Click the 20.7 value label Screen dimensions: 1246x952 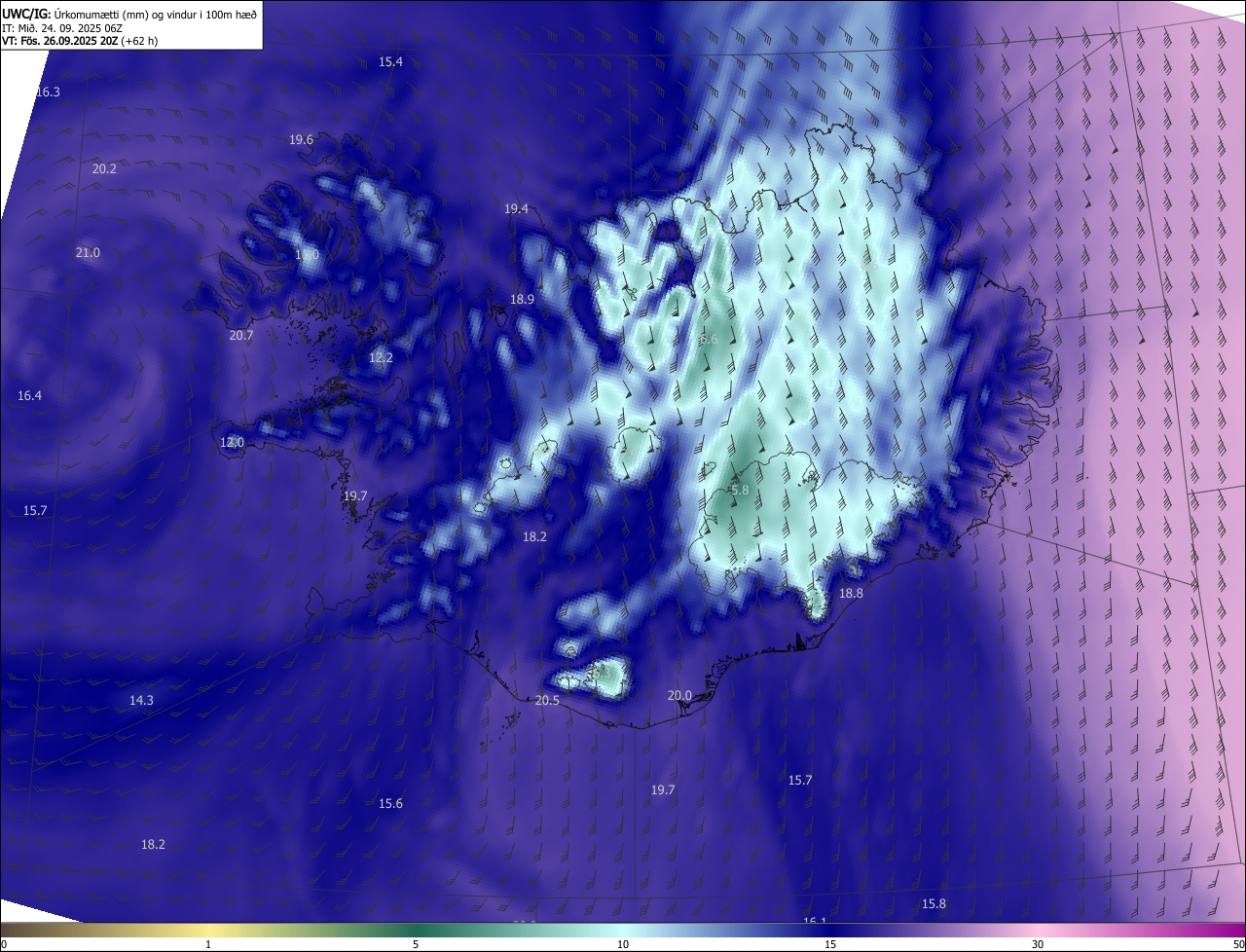(x=240, y=336)
